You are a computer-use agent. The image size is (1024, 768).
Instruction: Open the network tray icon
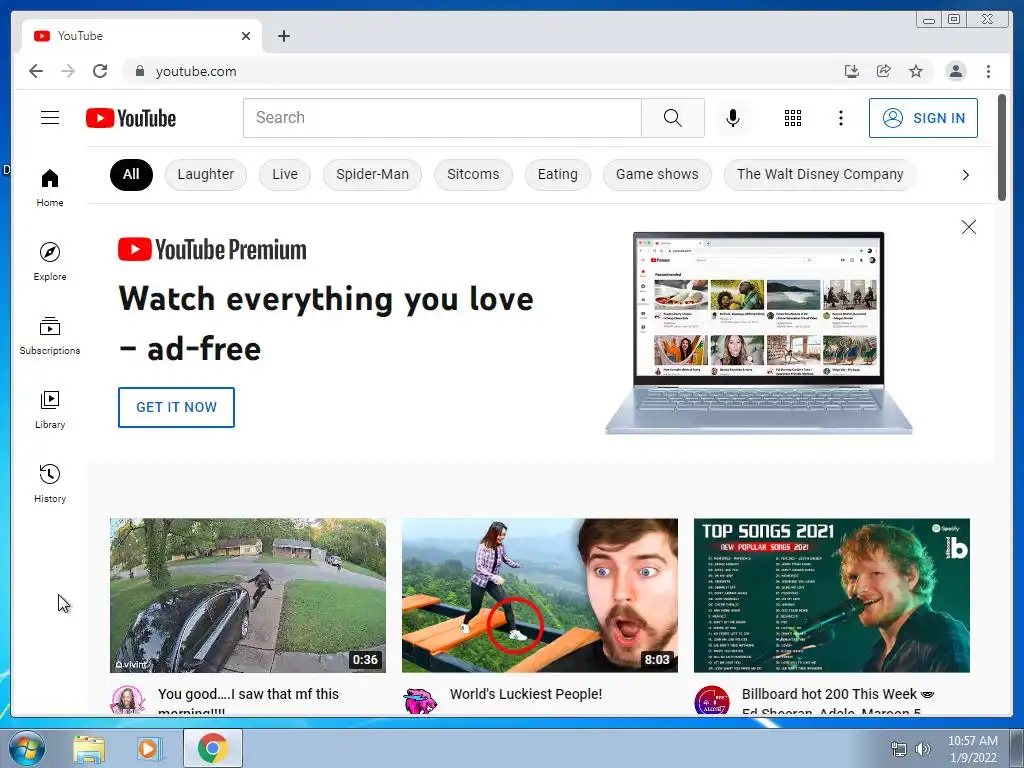tap(899, 749)
